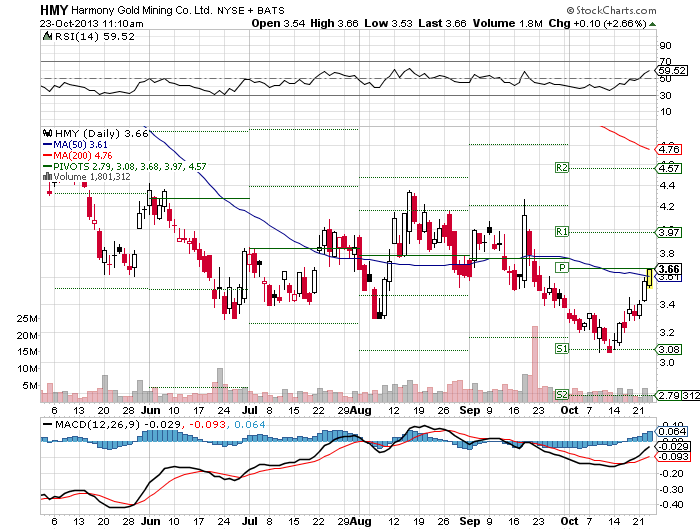Click the Chg +0.10 (+2.66%) value
Screen dimensions: 700x530
[x=597, y=24]
